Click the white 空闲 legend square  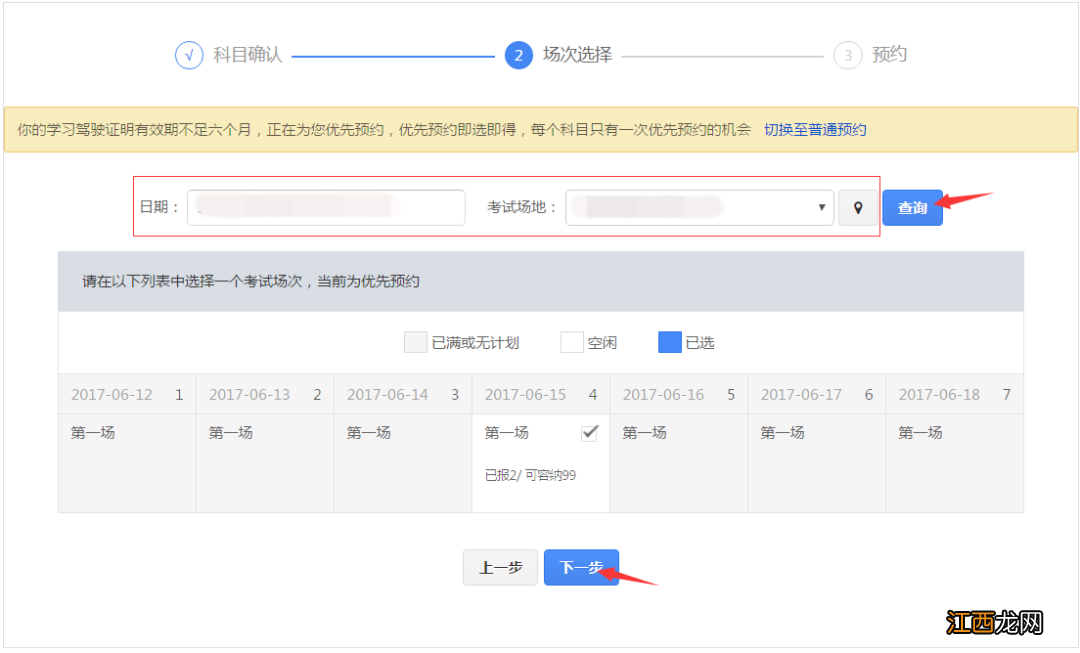click(572, 342)
